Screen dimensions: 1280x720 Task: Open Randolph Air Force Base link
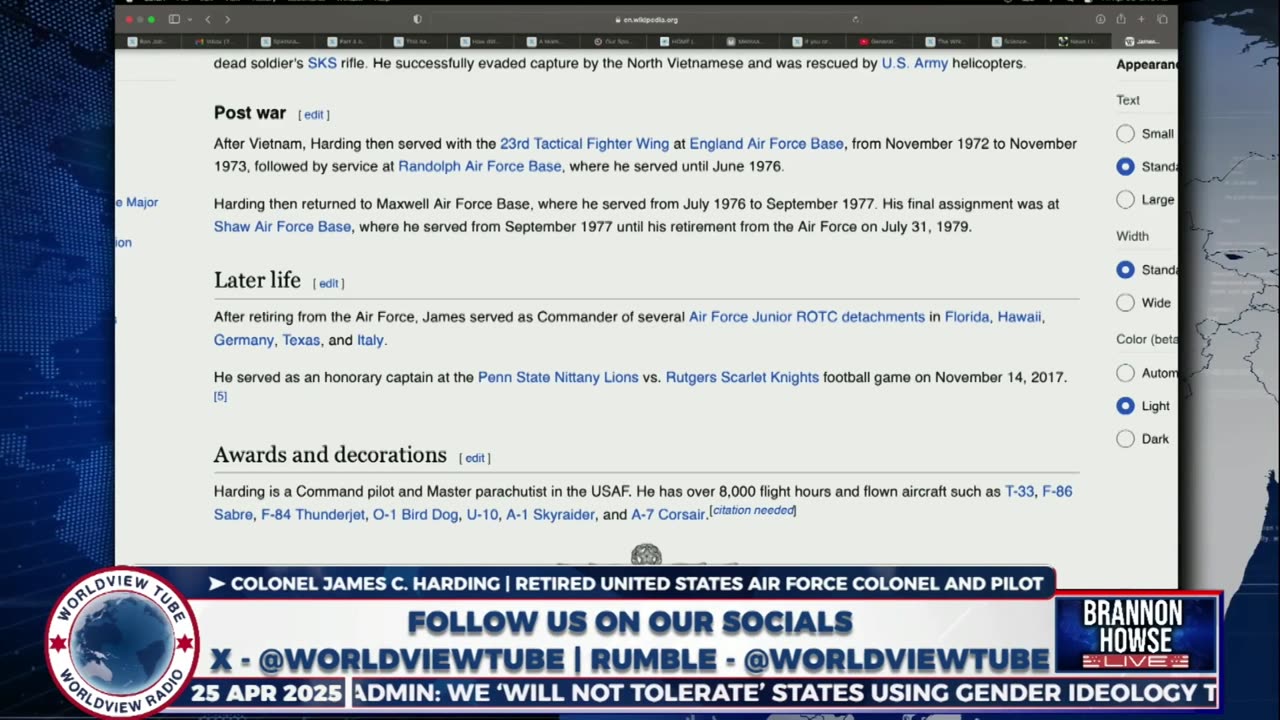pos(480,167)
